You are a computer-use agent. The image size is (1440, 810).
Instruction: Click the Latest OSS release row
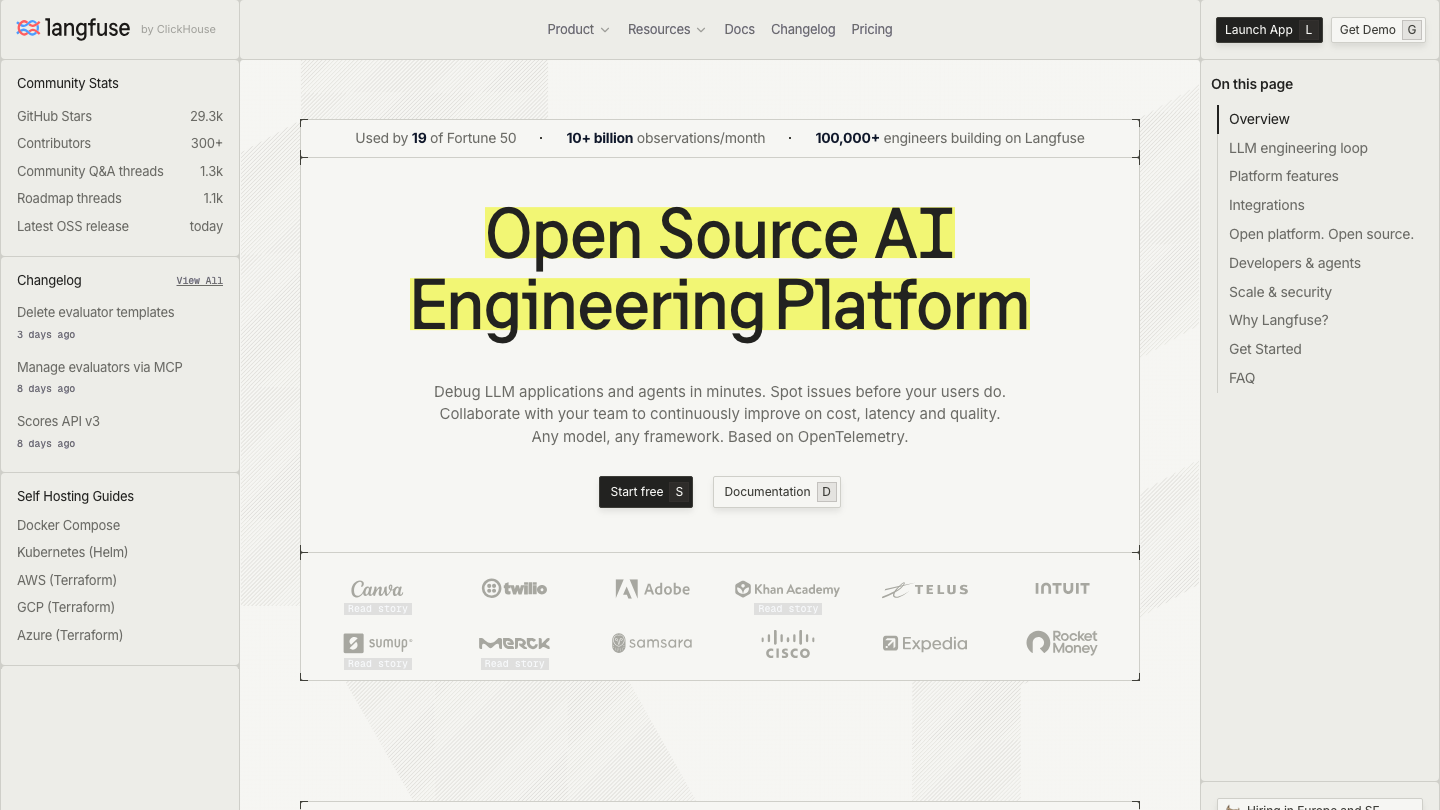(120, 226)
